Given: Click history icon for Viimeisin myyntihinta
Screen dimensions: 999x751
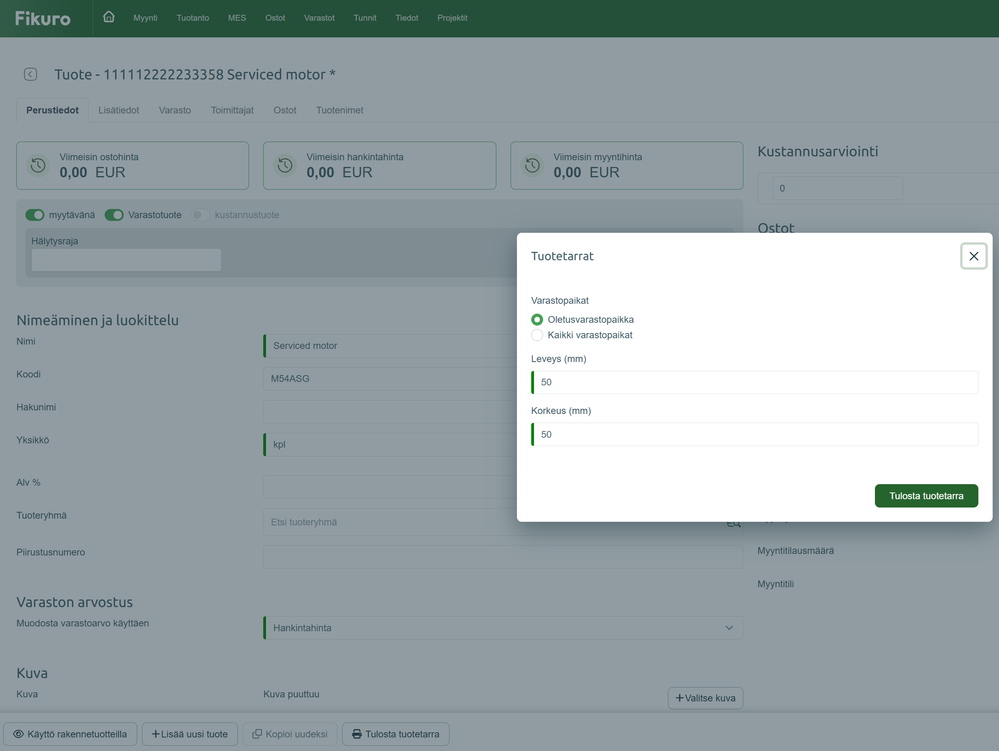Looking at the screenshot, I should 532,166.
